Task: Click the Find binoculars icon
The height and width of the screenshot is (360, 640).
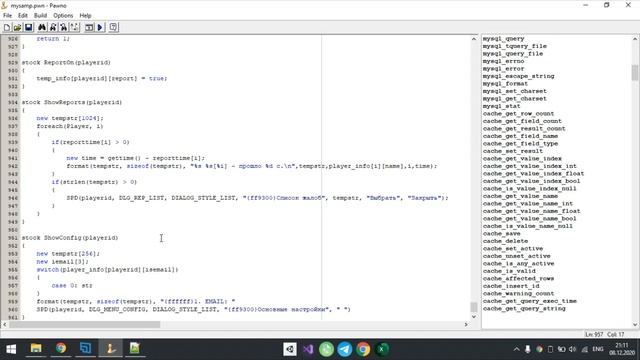Action: 42,27
